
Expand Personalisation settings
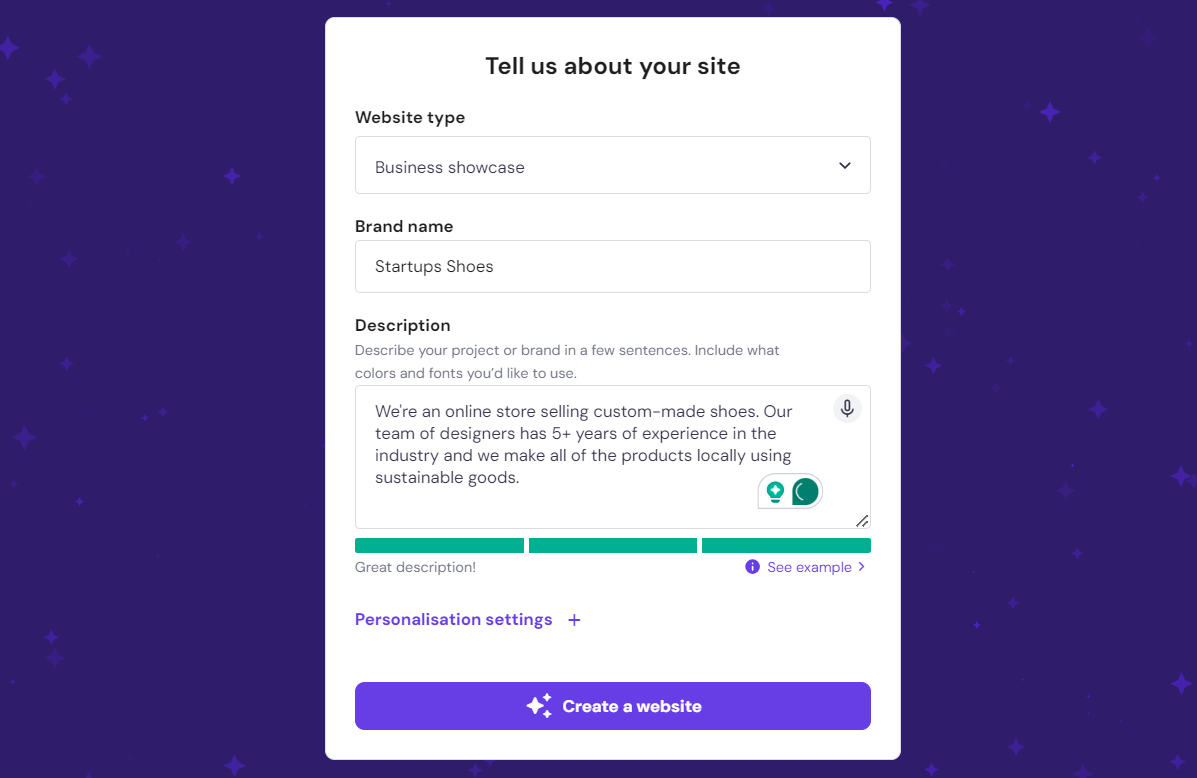(x=453, y=619)
